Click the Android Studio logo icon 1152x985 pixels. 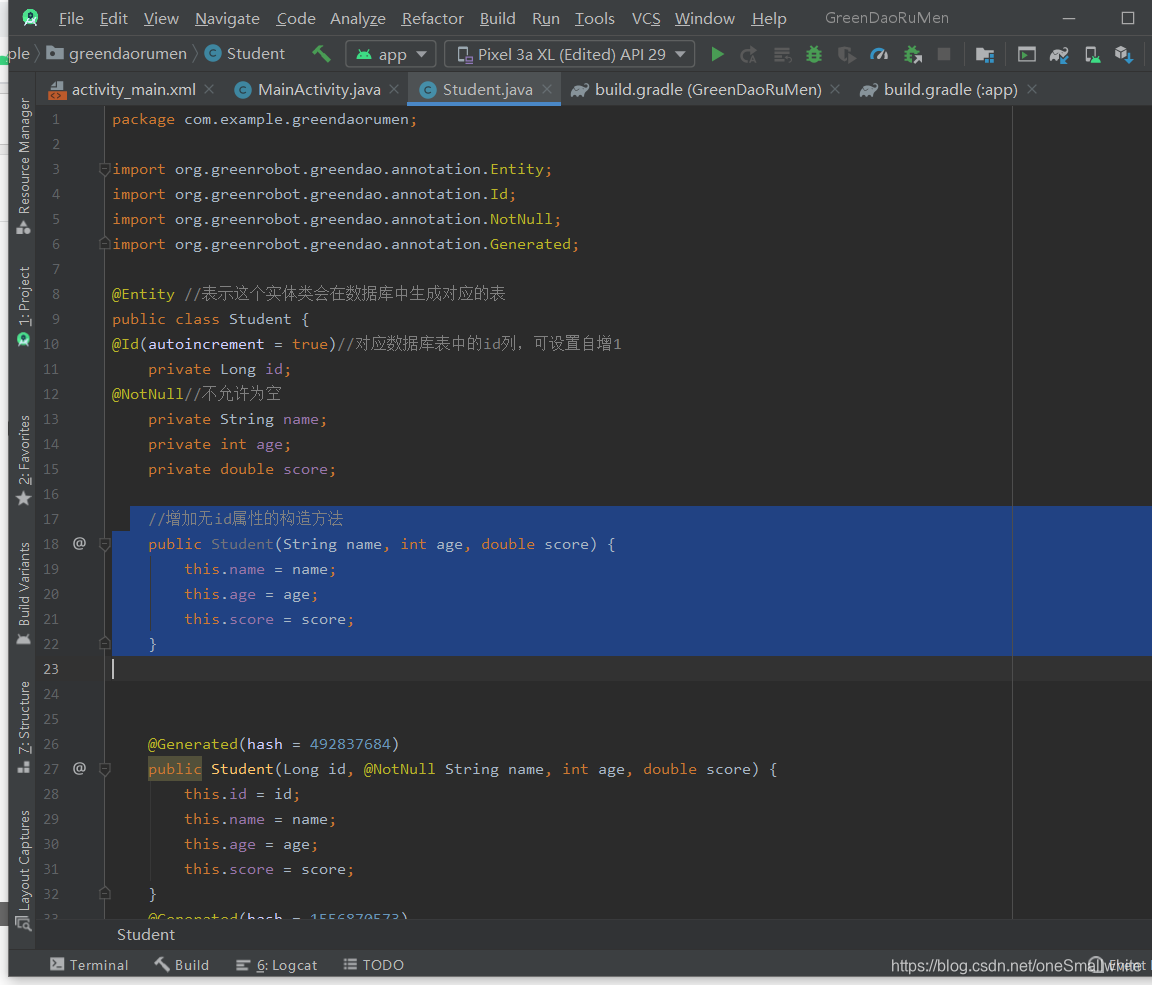tap(30, 18)
